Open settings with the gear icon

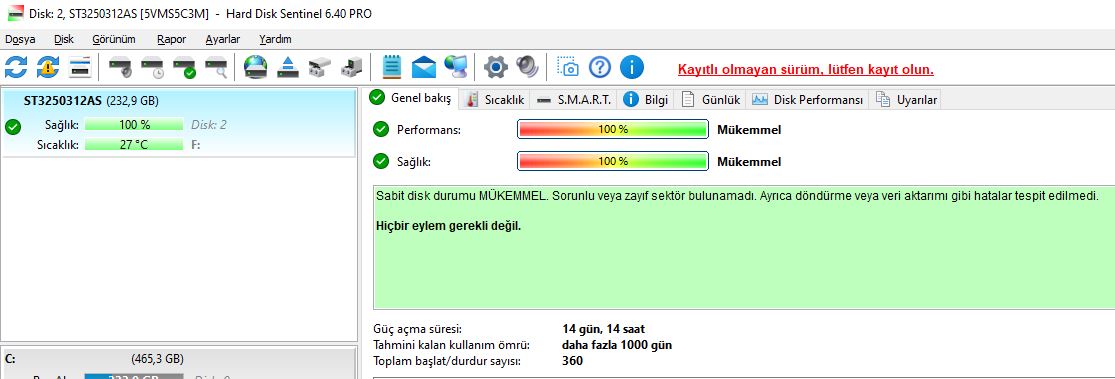(496, 68)
